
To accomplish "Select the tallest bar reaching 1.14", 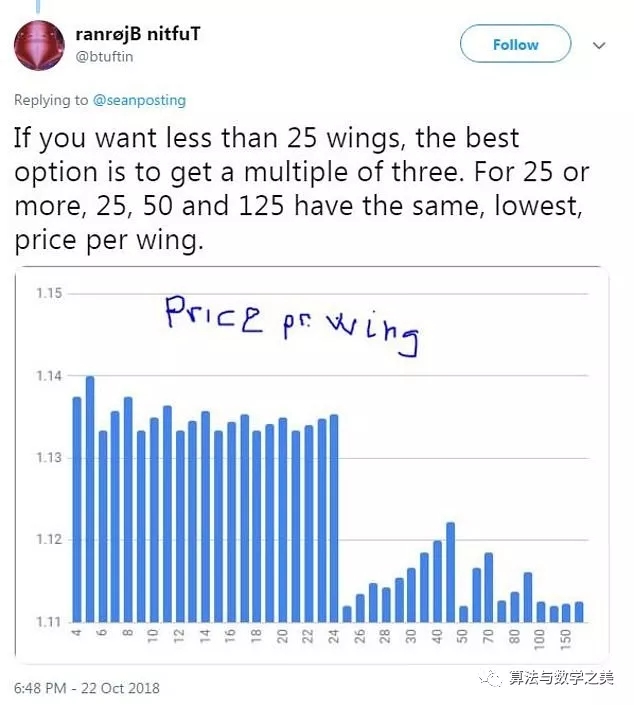I will (90, 498).
